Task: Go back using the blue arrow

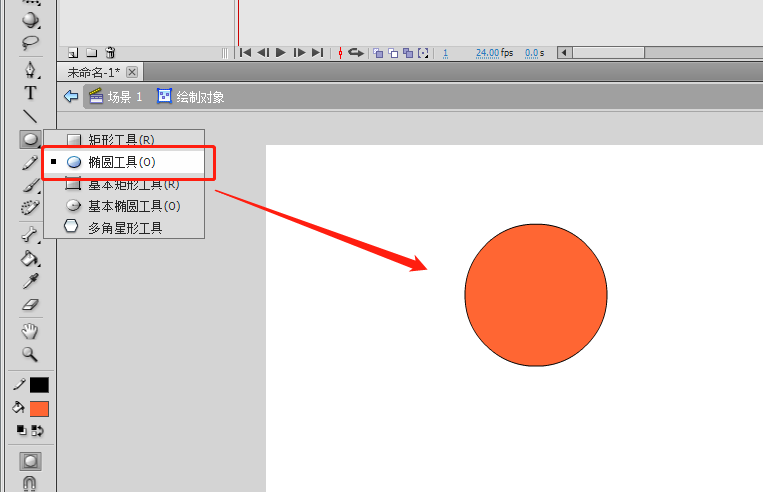Action: [x=70, y=97]
